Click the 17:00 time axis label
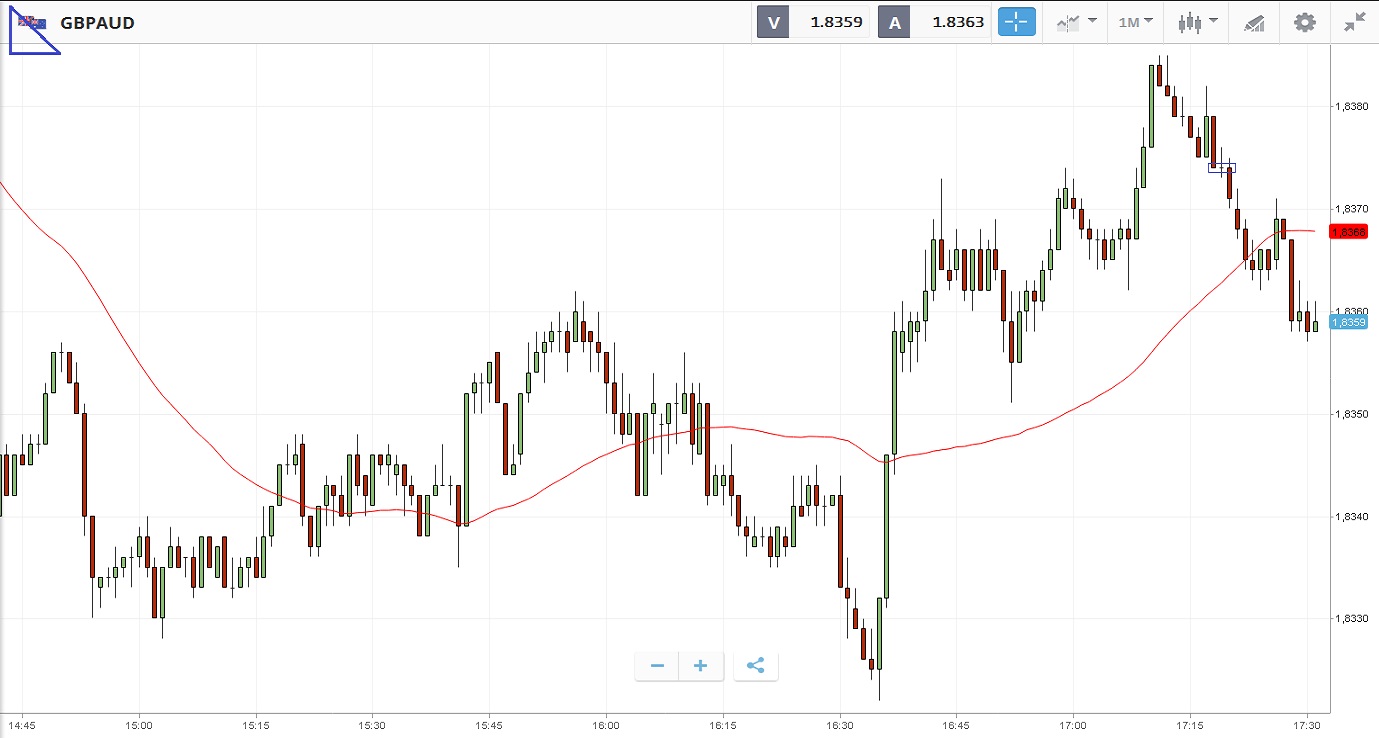The width and height of the screenshot is (1379, 738). [x=1072, y=724]
